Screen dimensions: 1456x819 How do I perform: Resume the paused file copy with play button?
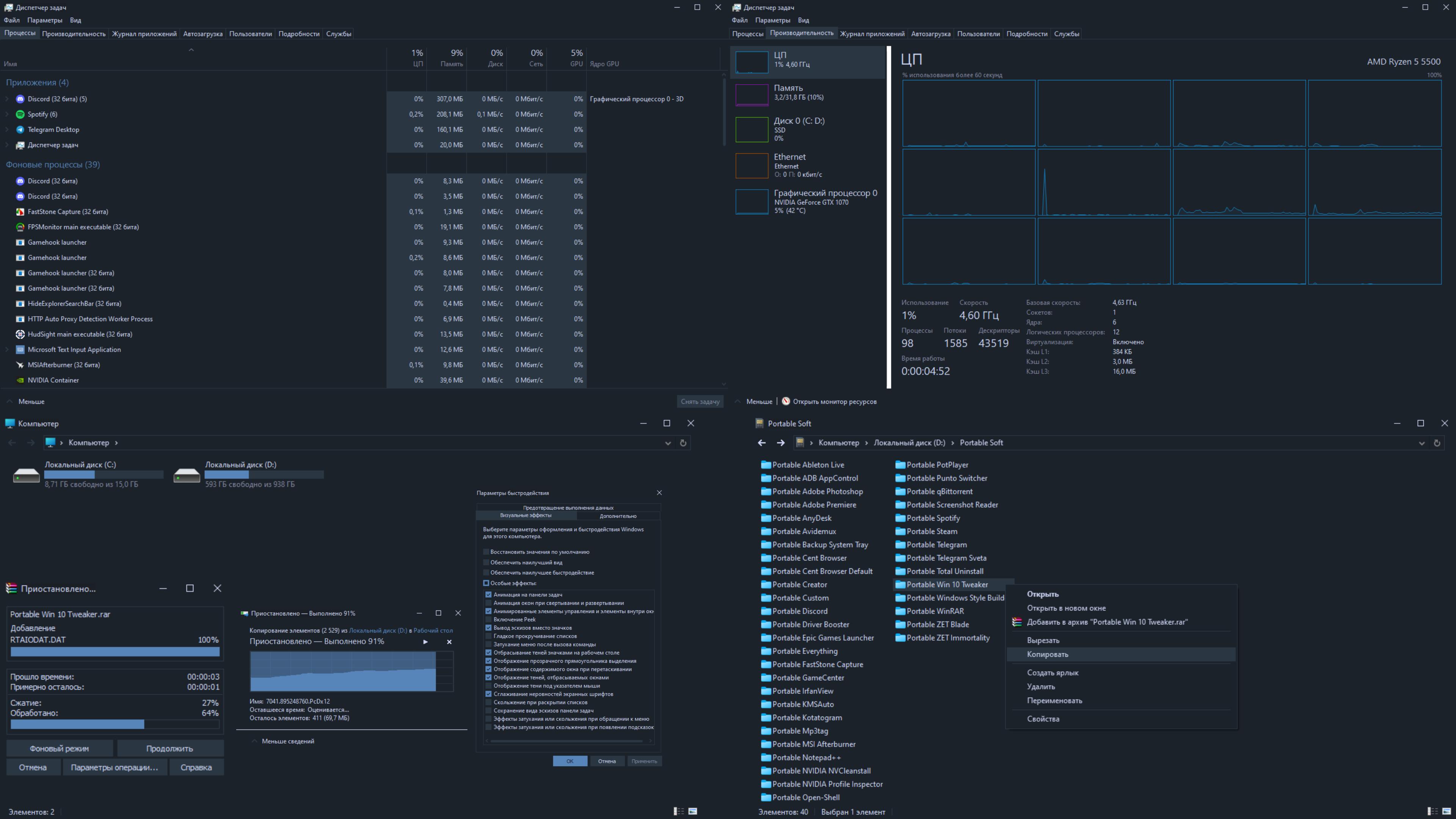coord(425,642)
